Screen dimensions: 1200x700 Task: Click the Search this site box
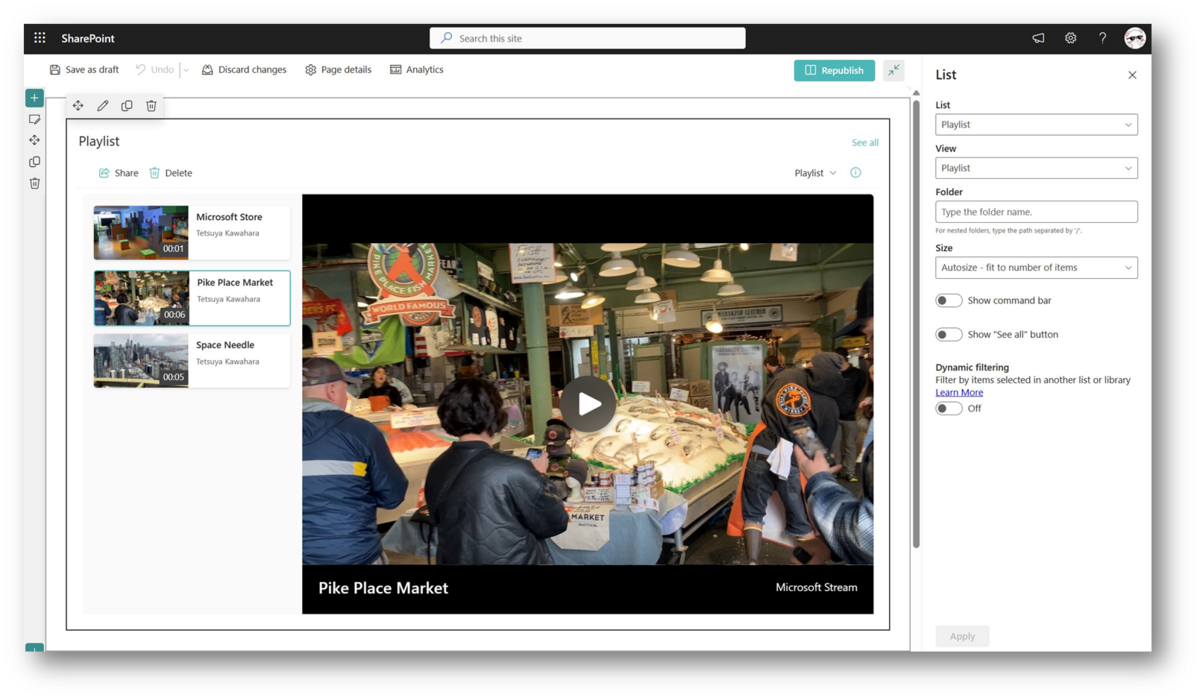[588, 38]
